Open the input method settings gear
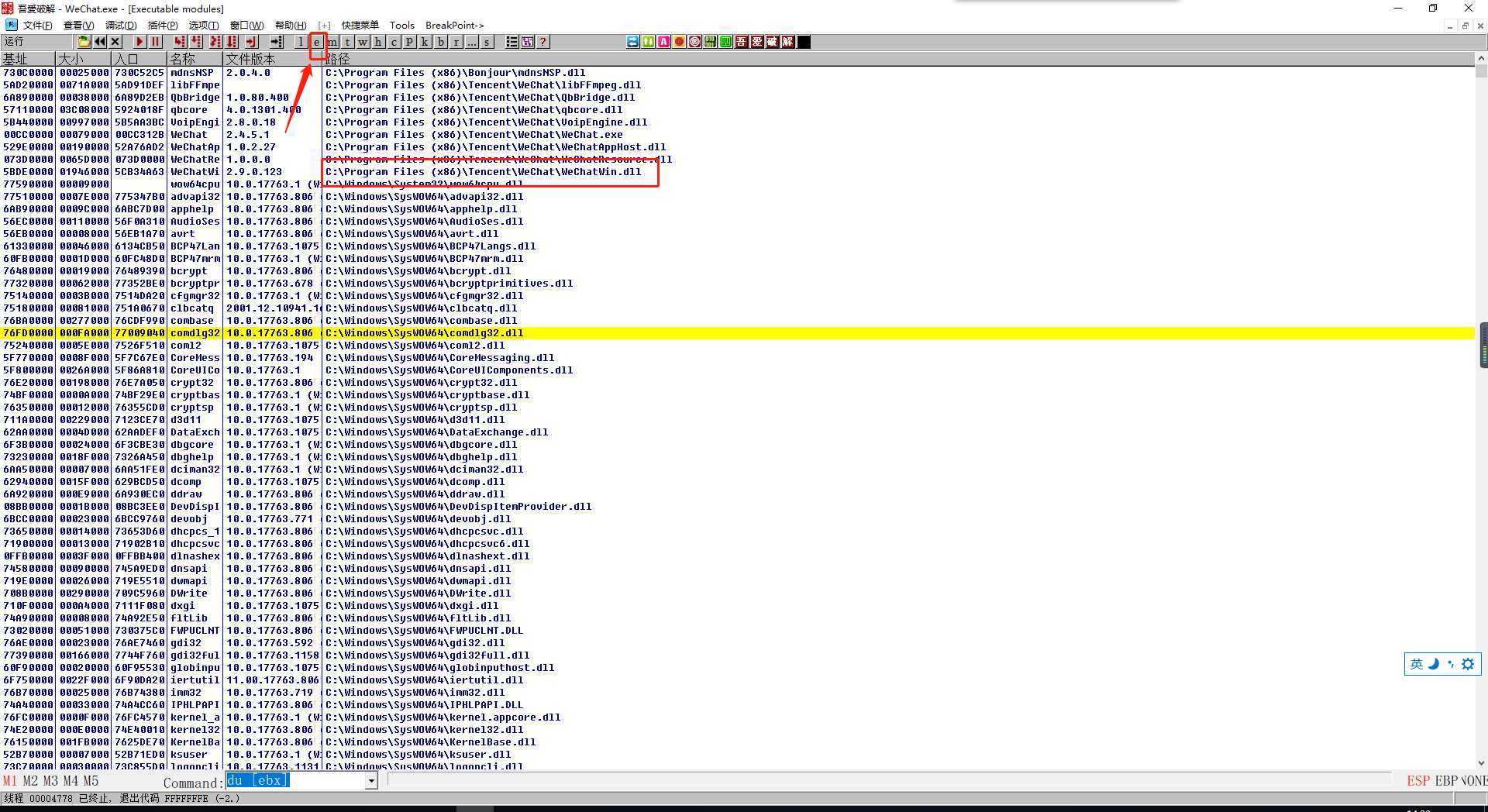Screen dimensions: 1488x812 pyautogui.click(x=1468, y=664)
